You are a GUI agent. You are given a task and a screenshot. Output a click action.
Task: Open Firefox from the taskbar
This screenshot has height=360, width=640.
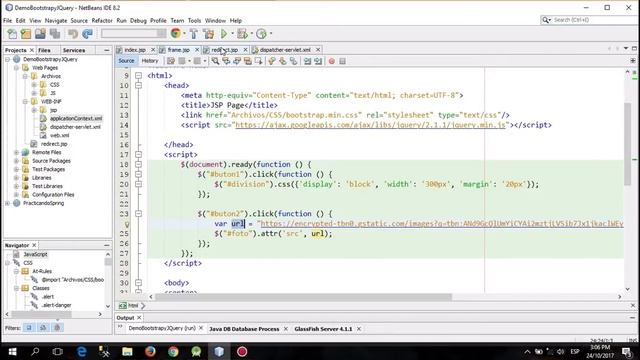pyautogui.click(x=150, y=351)
